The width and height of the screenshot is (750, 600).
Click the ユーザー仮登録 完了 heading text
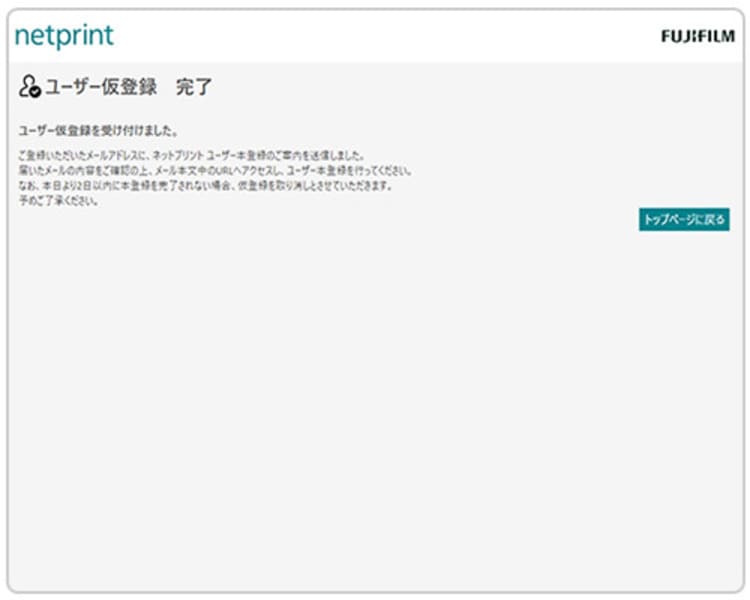[x=128, y=87]
